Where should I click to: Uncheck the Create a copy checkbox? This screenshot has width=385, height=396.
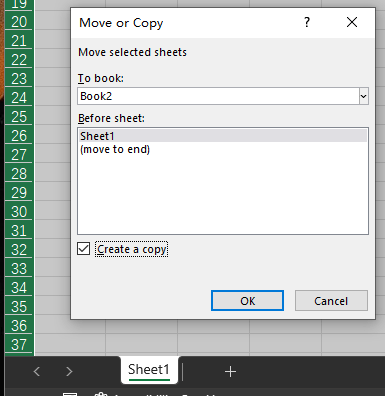pos(83,249)
